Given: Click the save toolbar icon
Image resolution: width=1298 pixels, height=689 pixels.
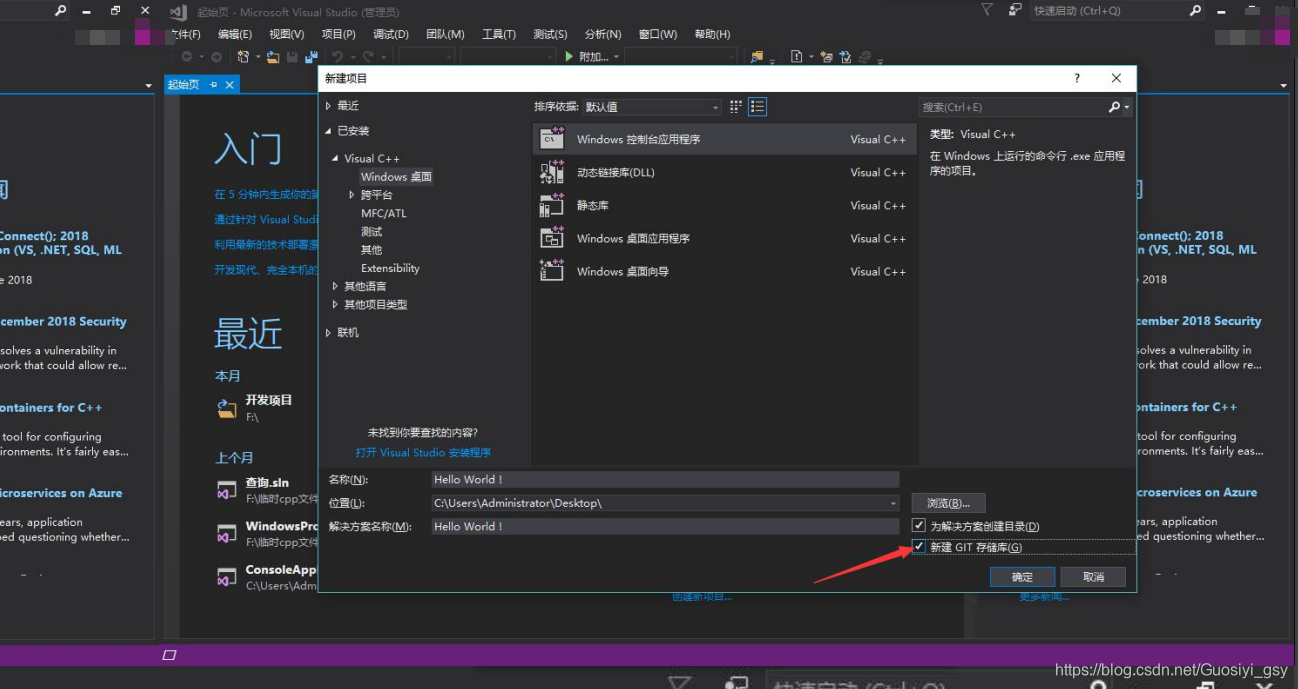Looking at the screenshot, I should point(292,57).
